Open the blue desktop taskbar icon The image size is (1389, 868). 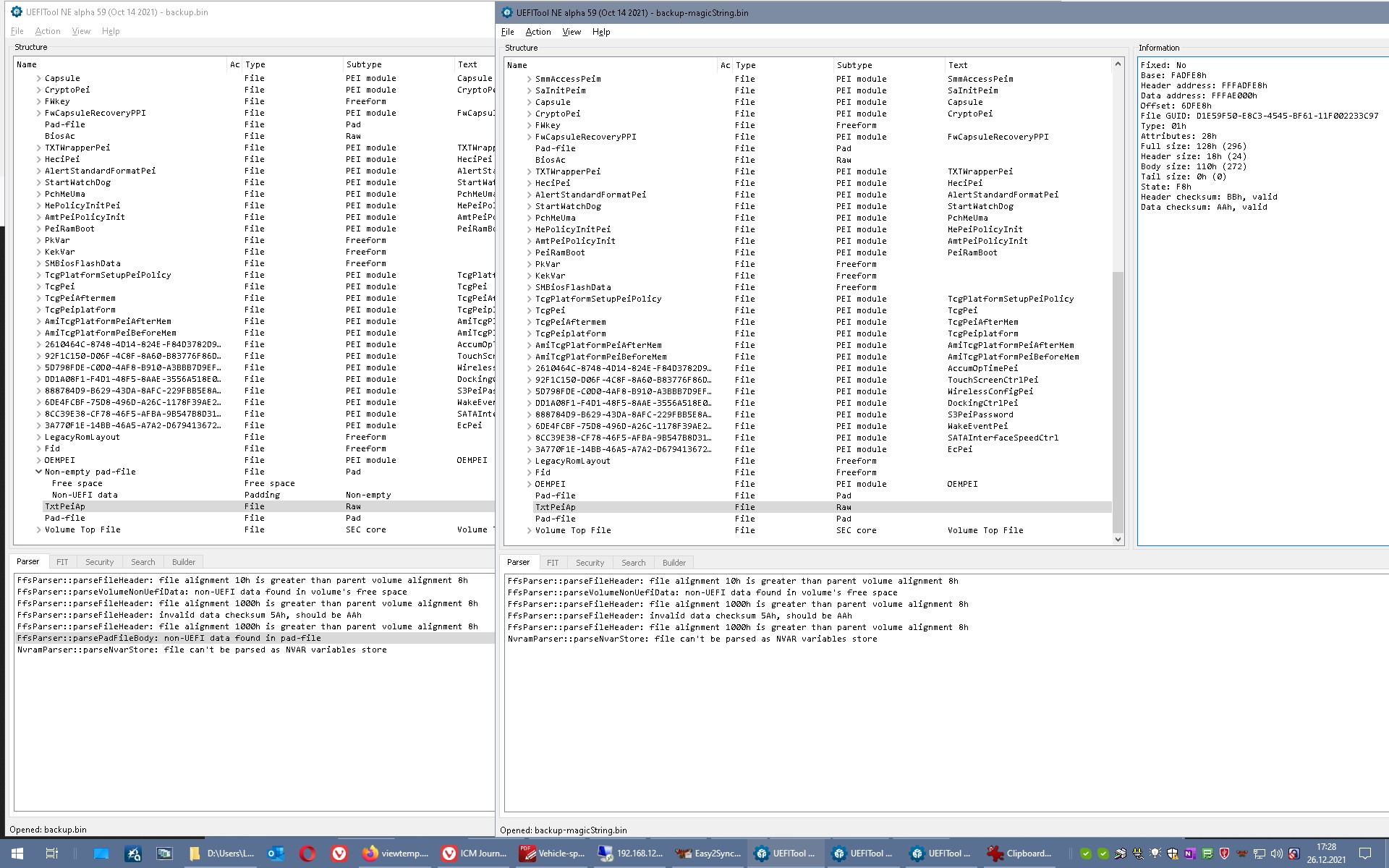pyautogui.click(x=101, y=854)
